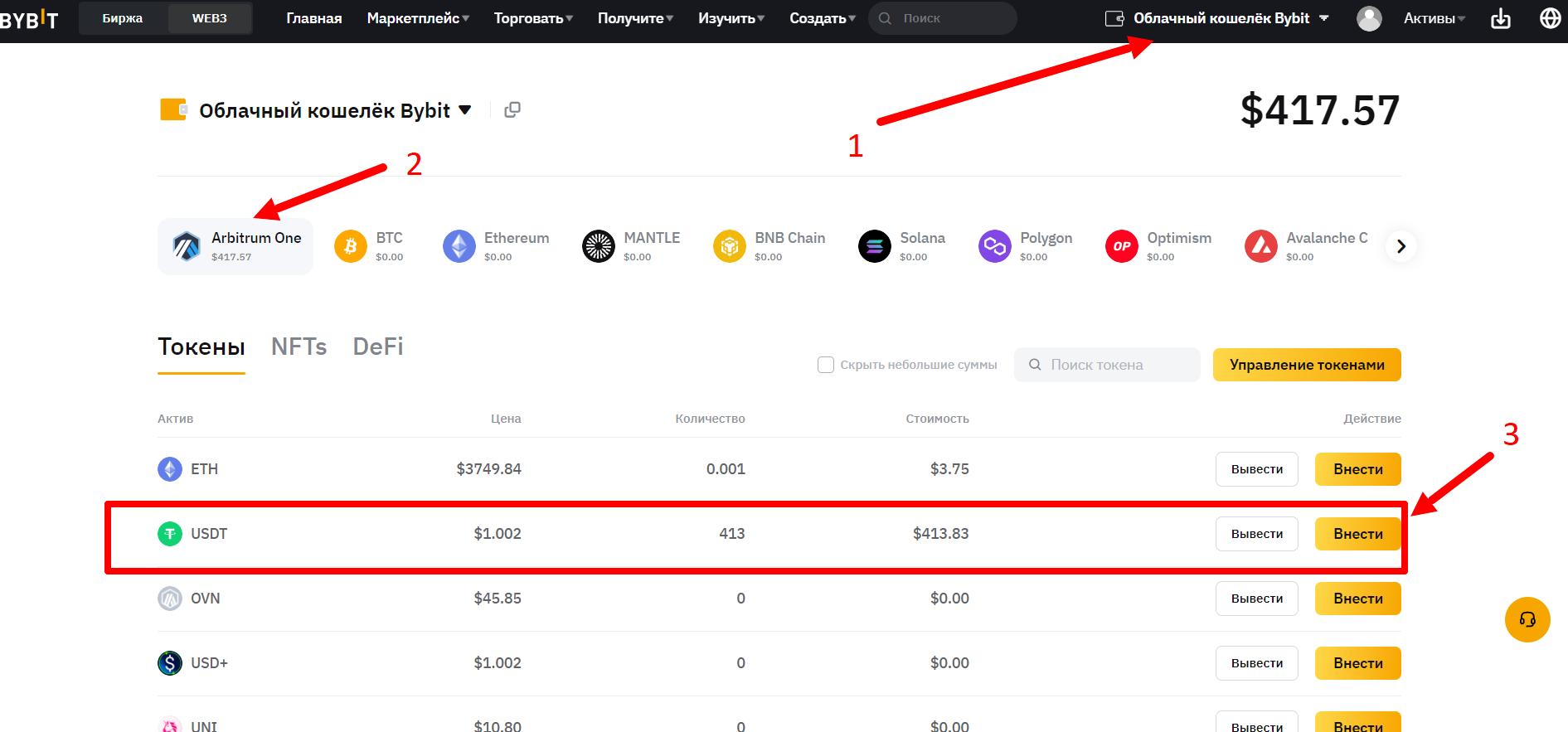Select the Токены tab
This screenshot has width=1568, height=732.
[x=201, y=347]
